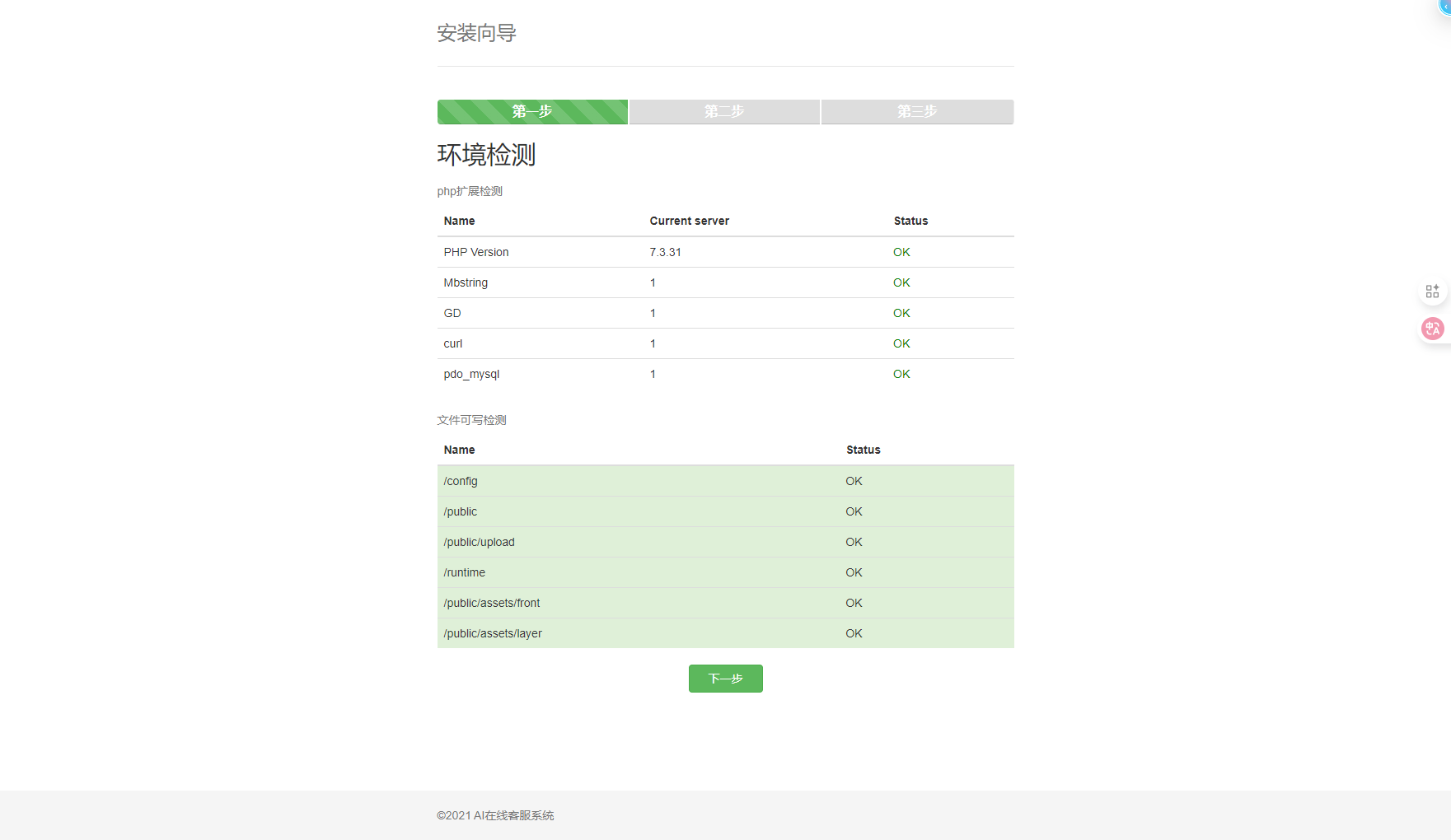Click OK status for /runtime
Screen dimensions: 1451x840
click(854, 572)
